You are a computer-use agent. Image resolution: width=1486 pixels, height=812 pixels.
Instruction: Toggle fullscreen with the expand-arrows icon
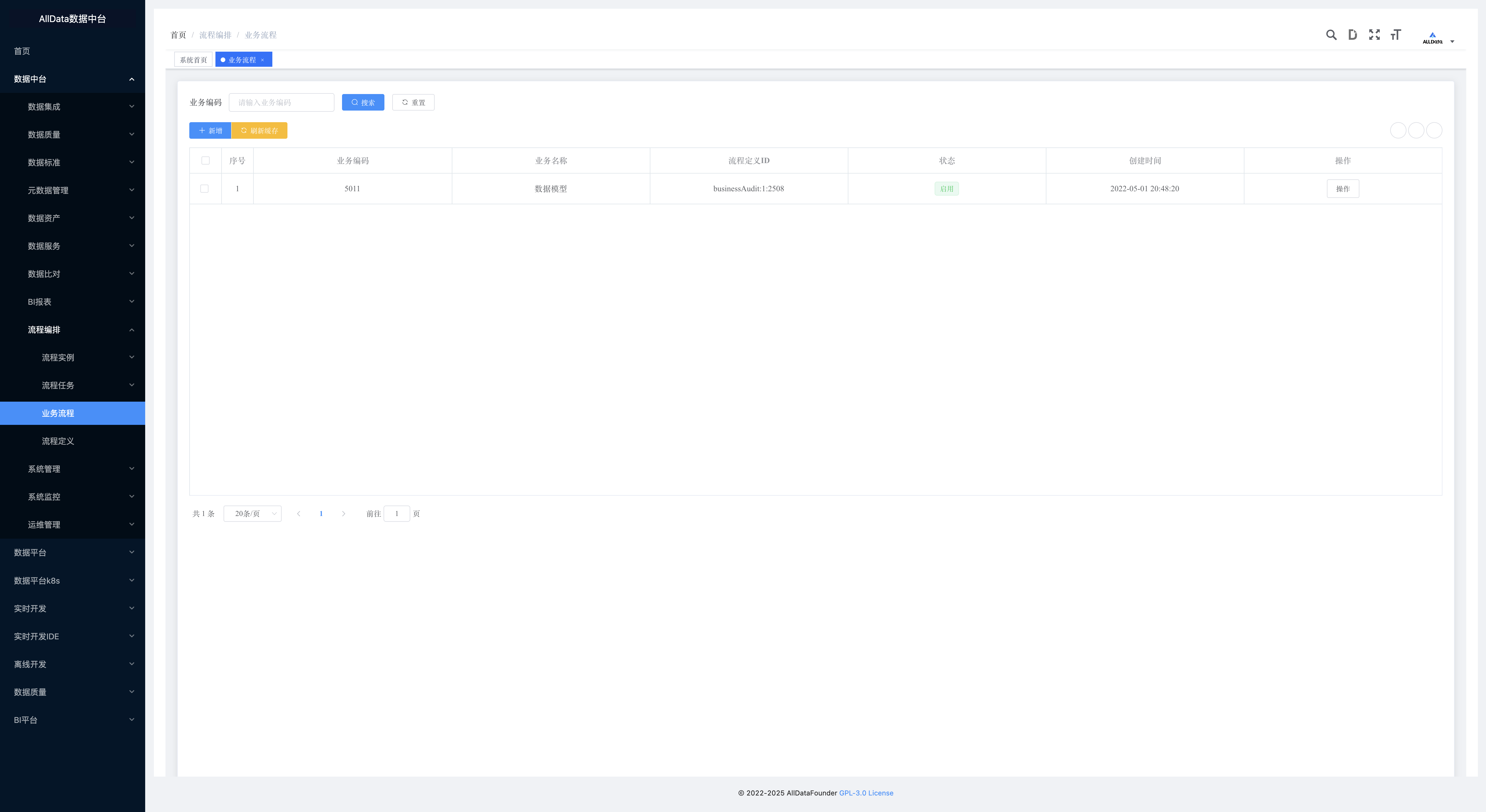[x=1374, y=35]
